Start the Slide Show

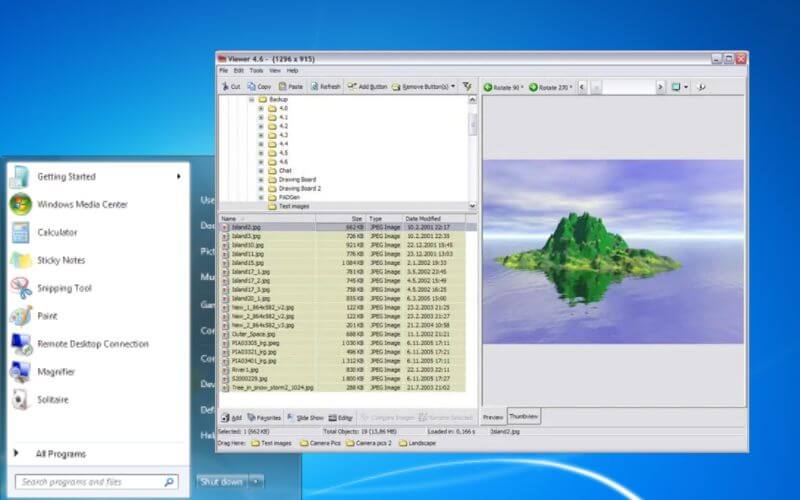[305, 417]
